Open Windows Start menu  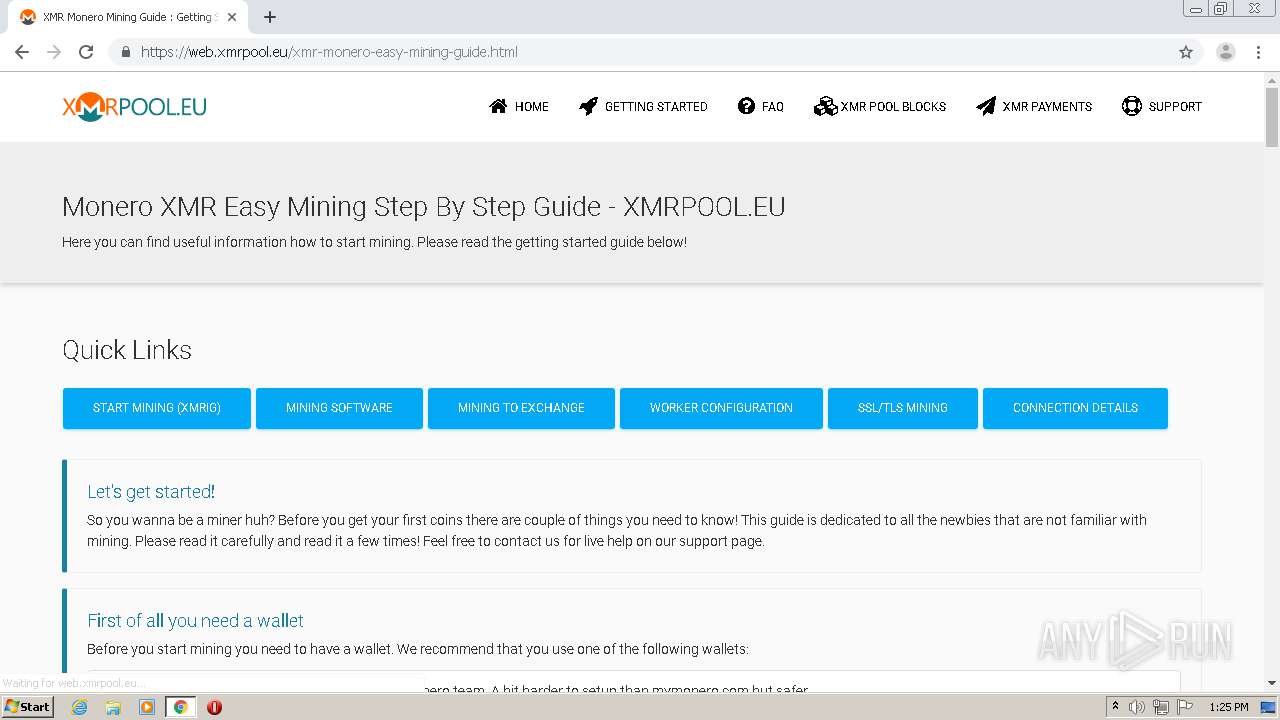[28, 707]
